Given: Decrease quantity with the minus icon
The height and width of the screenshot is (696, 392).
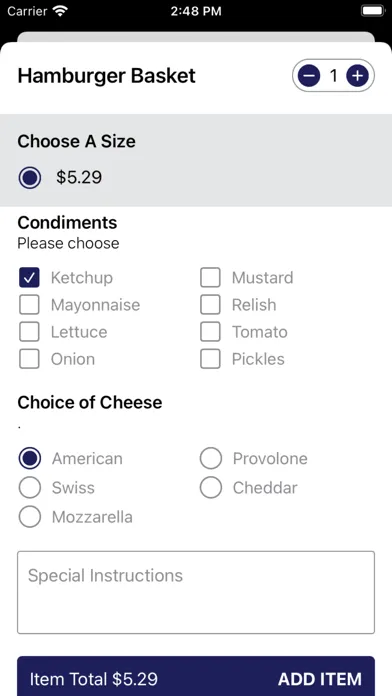Looking at the screenshot, I should pos(309,76).
